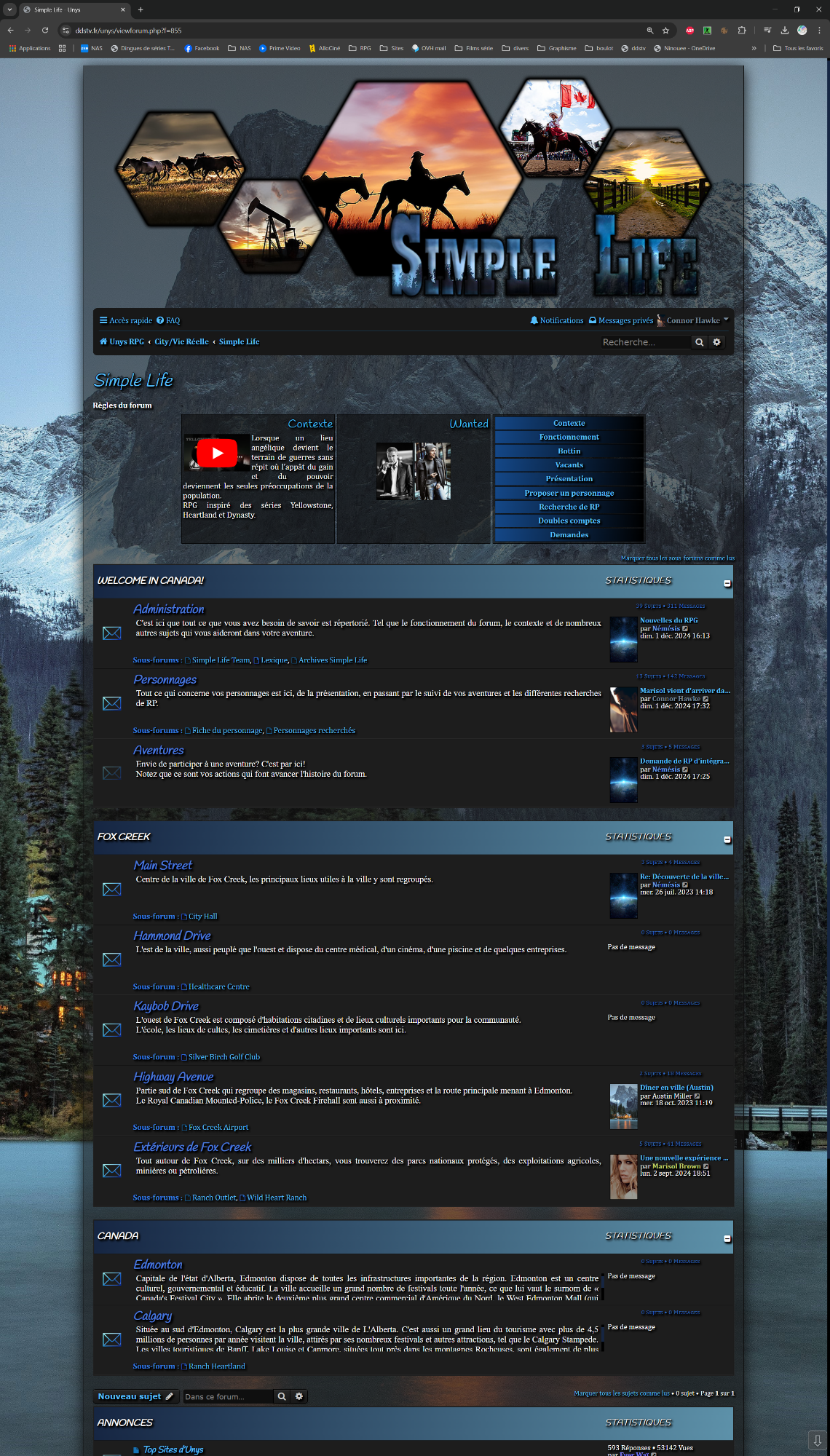Collapse the Canada category
The height and width of the screenshot is (1456, 830).
[x=727, y=1239]
